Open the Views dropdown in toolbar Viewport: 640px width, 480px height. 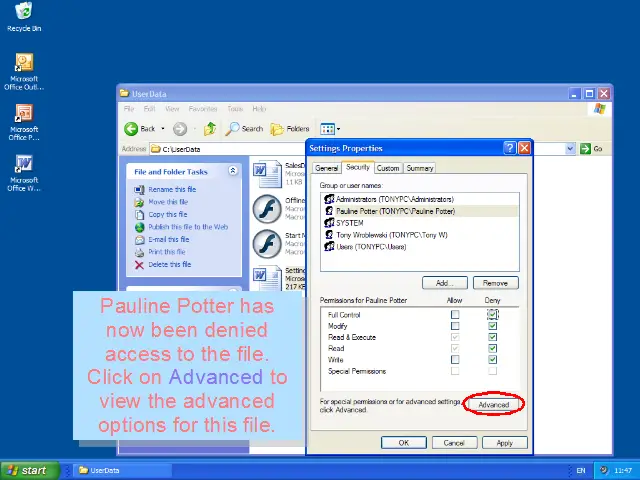(330, 129)
